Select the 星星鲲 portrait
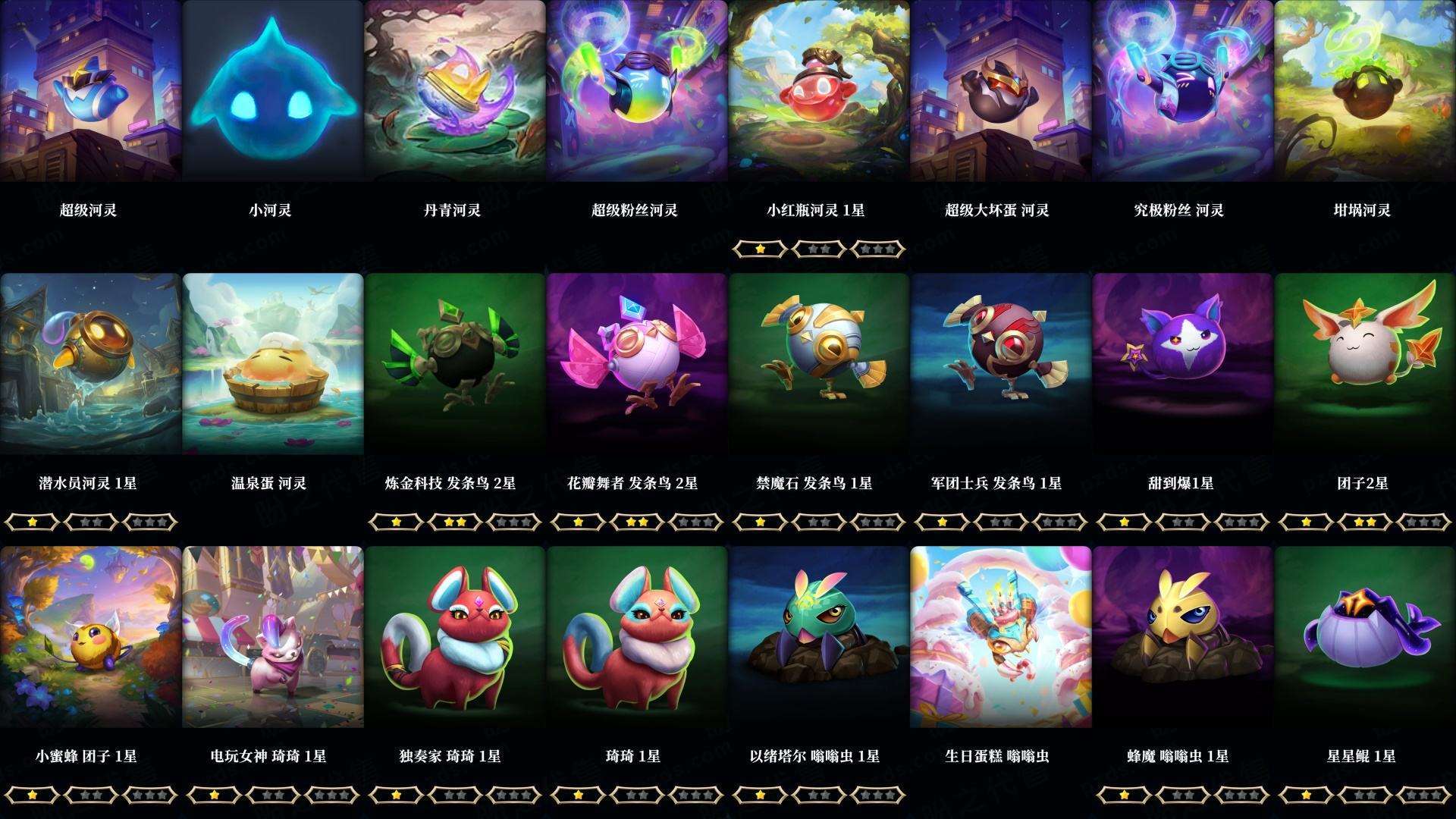 pyautogui.click(x=1365, y=637)
